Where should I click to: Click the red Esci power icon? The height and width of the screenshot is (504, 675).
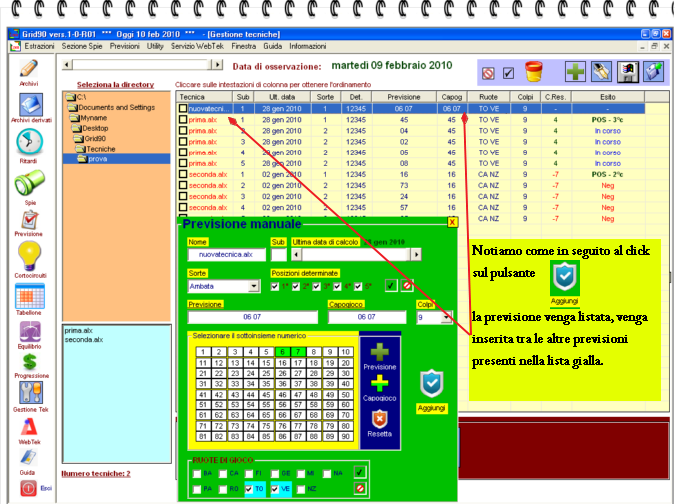28,488
